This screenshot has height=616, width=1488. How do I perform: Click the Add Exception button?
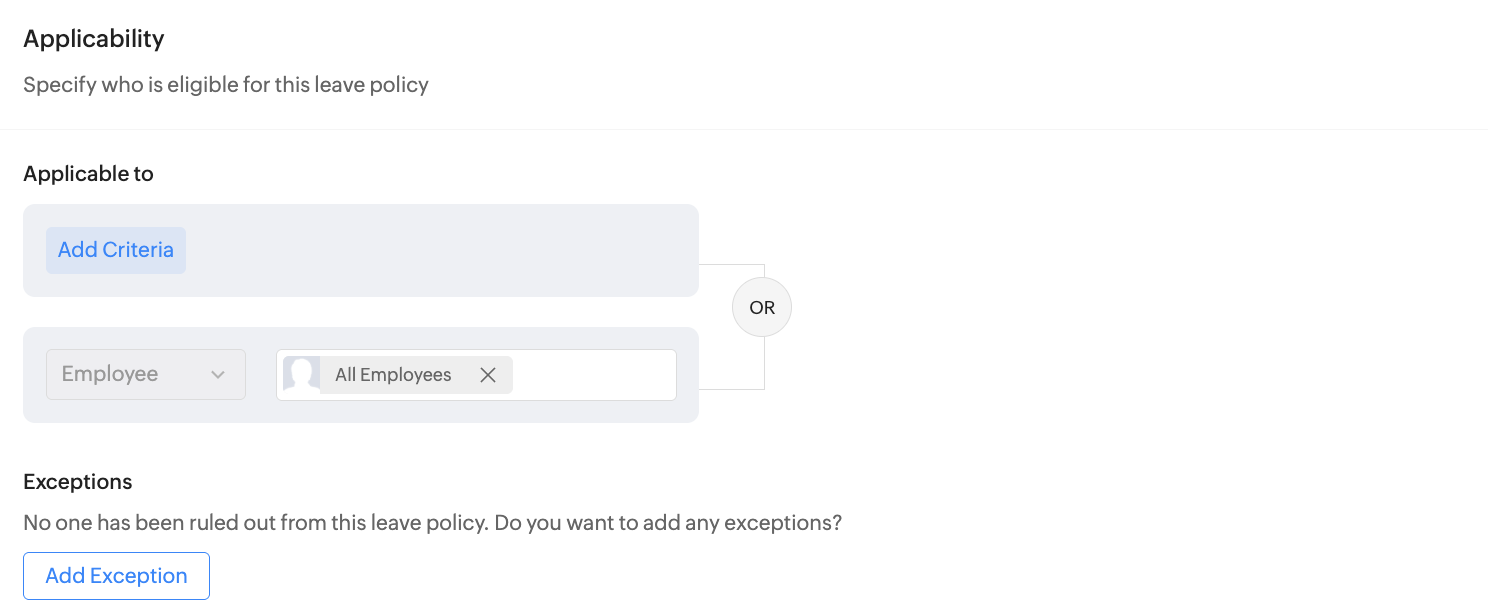point(116,576)
